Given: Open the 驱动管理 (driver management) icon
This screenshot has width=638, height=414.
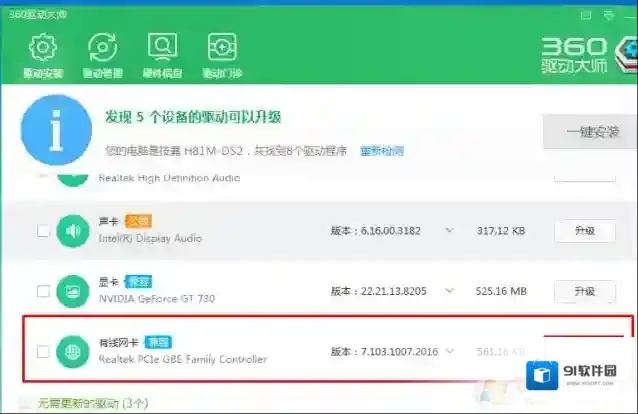Looking at the screenshot, I should [x=101, y=48].
